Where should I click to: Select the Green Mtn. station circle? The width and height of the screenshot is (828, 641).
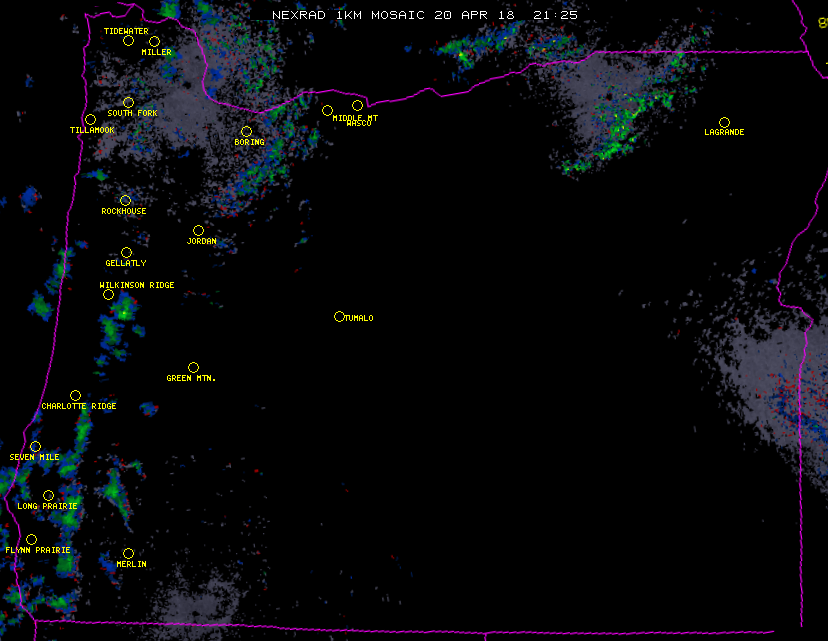point(193,367)
